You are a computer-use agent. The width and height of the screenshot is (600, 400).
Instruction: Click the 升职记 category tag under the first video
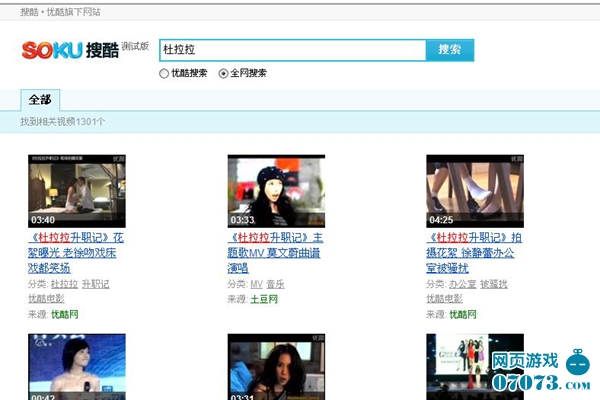tap(96, 284)
